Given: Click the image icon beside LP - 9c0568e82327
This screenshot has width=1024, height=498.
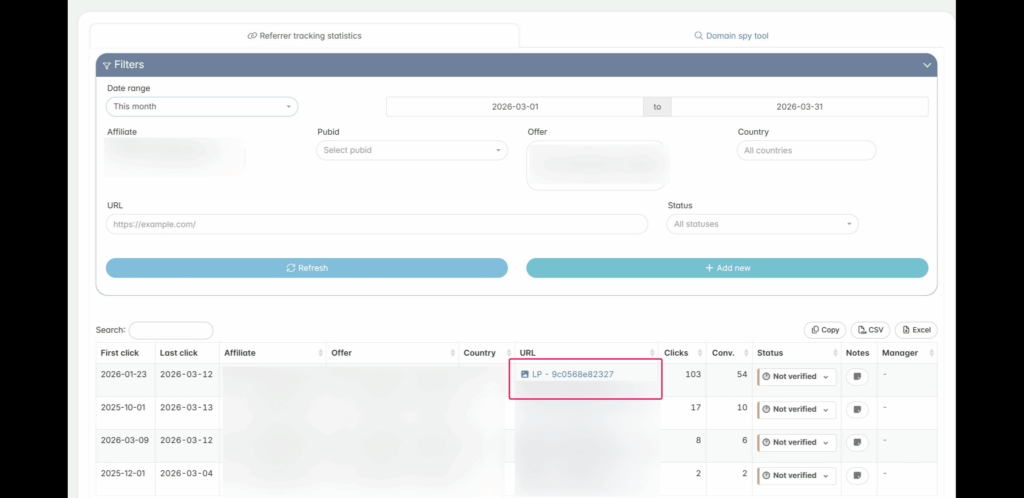Looking at the screenshot, I should (525, 374).
